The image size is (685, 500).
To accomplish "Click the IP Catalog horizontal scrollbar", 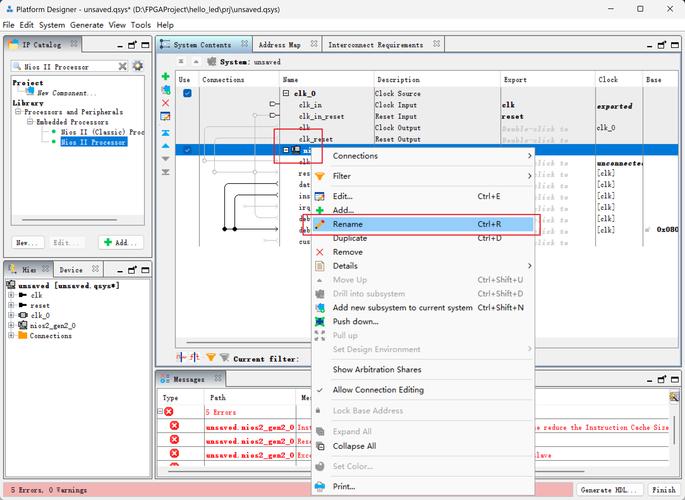I will [69, 220].
